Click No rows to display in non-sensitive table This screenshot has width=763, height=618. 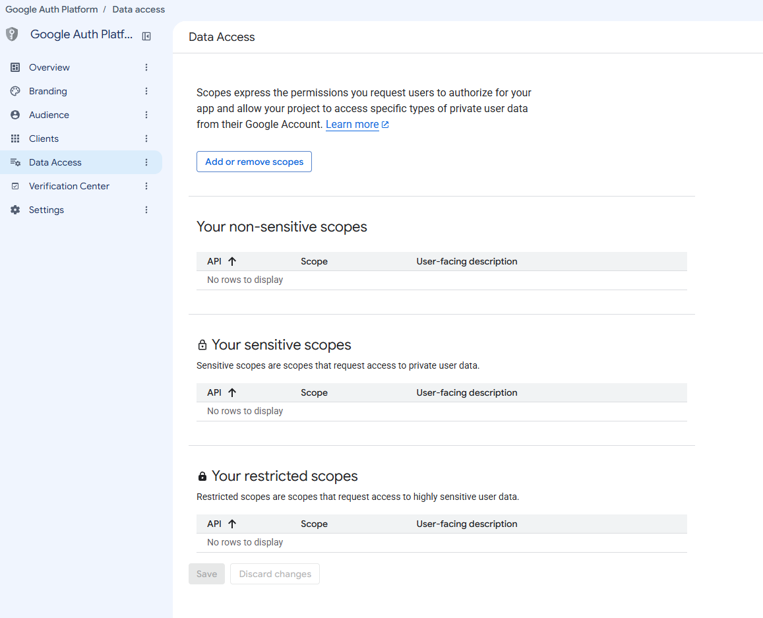pyautogui.click(x=245, y=280)
